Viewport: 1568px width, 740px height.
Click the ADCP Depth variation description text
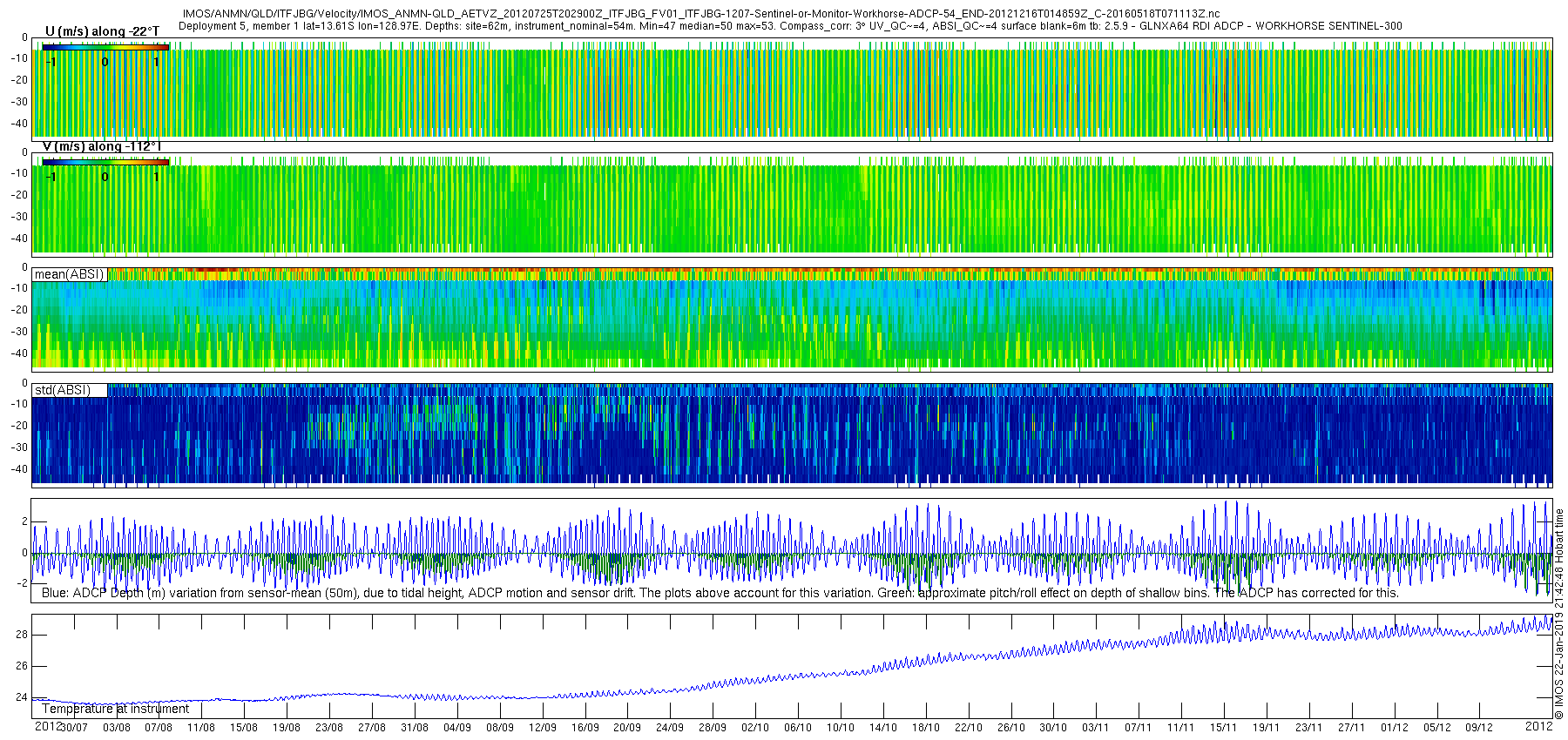720,593
